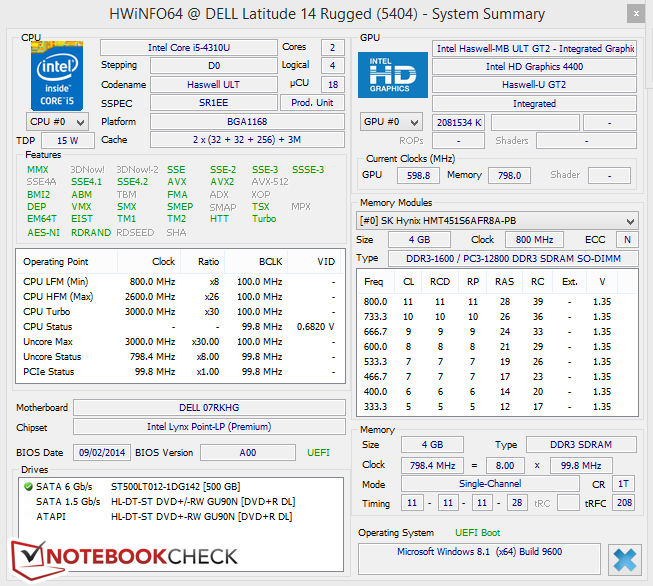The width and height of the screenshot is (653, 586).
Task: Click the CPU LFM (Min) operating point row
Action: point(180,282)
